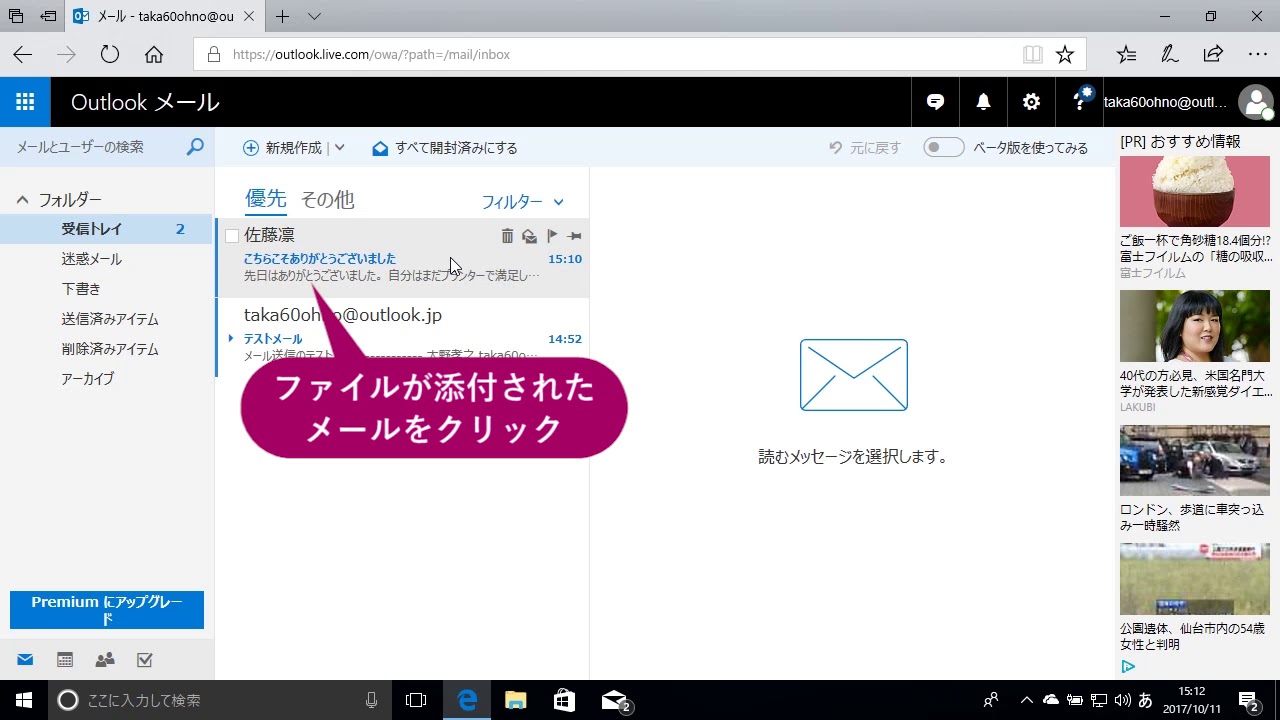Switch to the 優先 tab
This screenshot has height=720, width=1280.
click(x=266, y=199)
